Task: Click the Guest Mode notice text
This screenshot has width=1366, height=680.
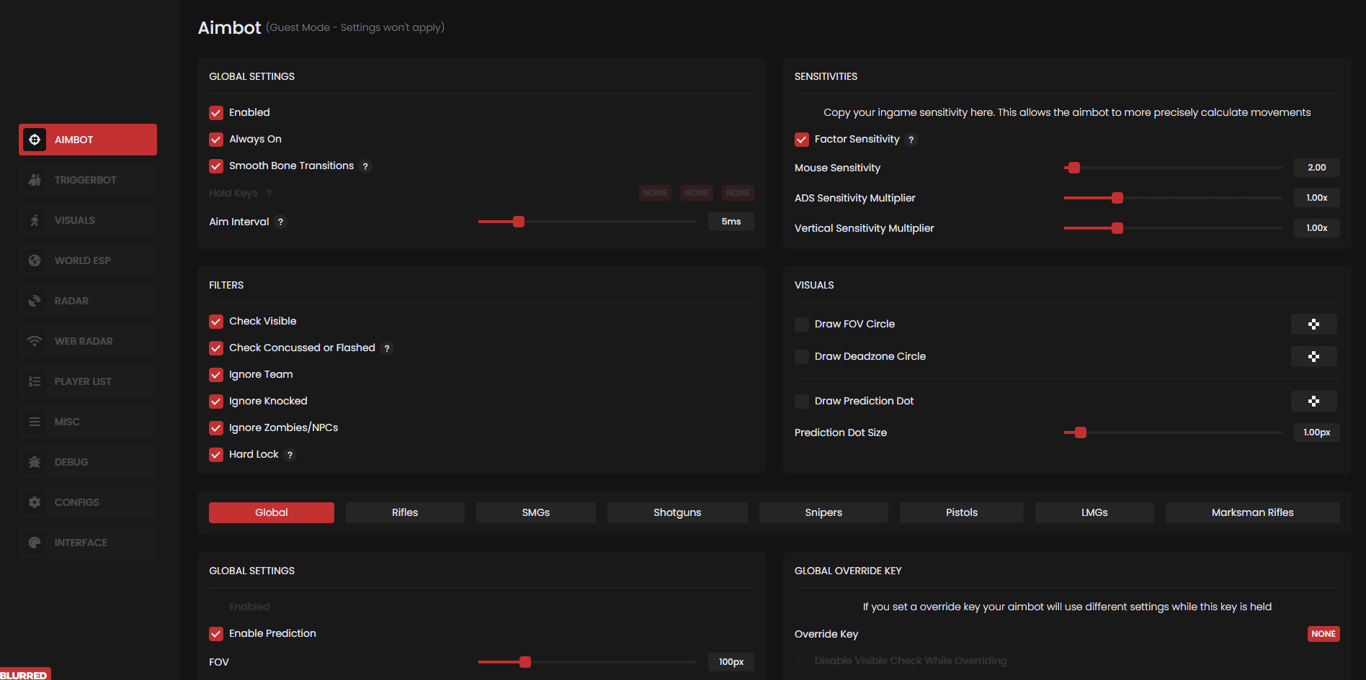Action: [355, 28]
